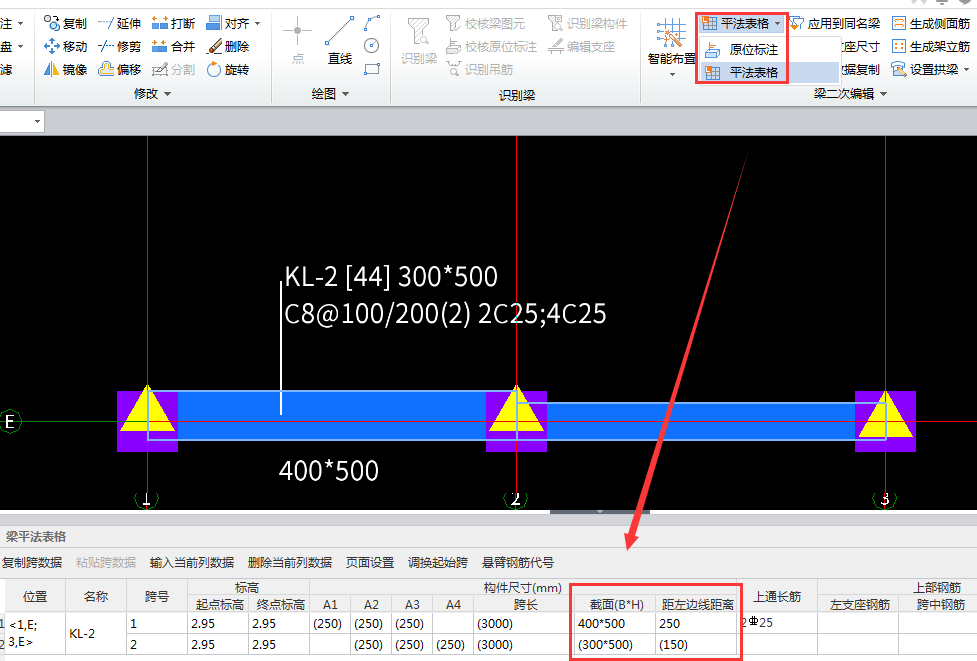Select the 删除 (delete) tool
Image resolution: width=977 pixels, height=661 pixels.
[228, 47]
